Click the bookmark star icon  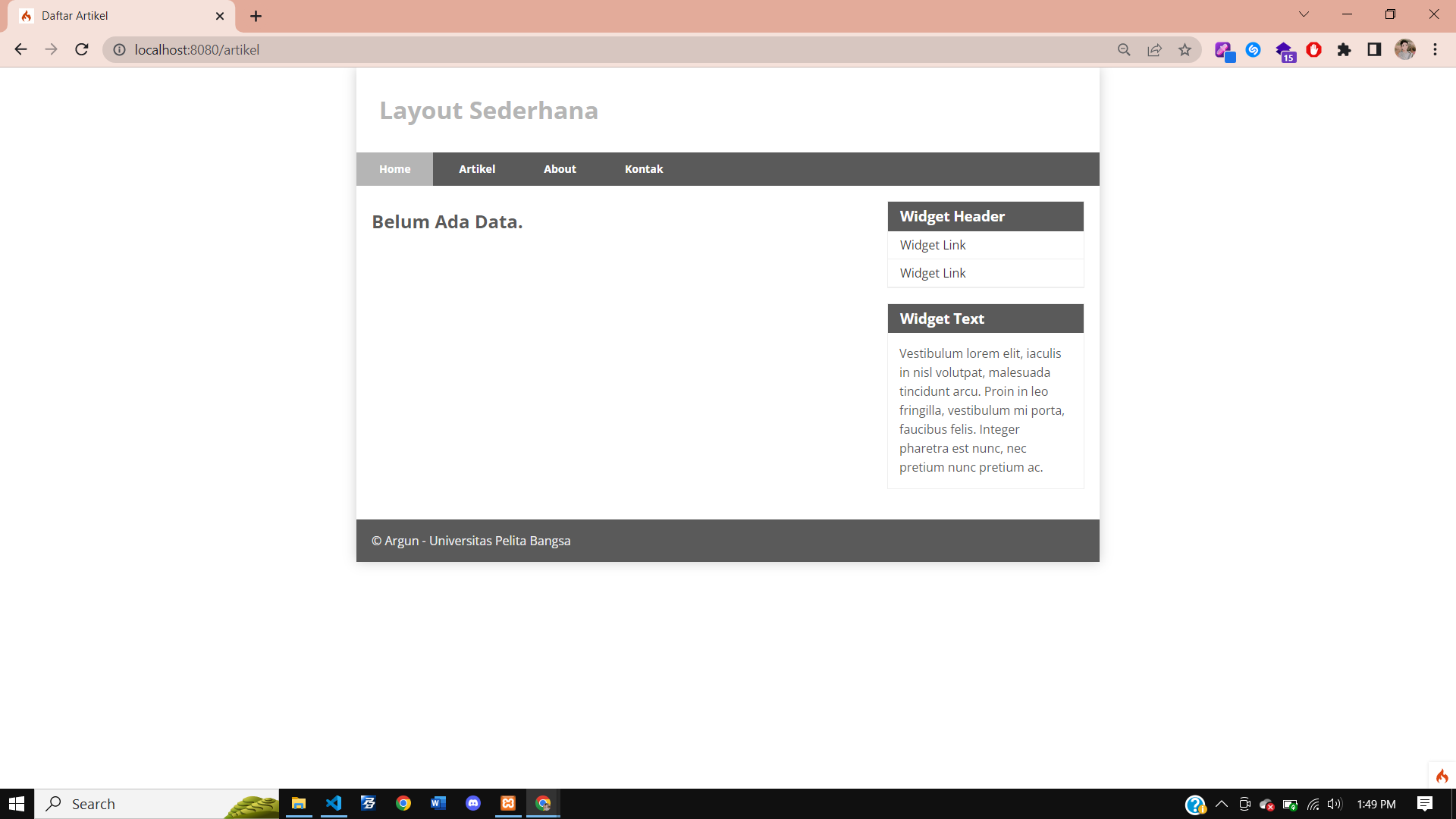pyautogui.click(x=1185, y=49)
